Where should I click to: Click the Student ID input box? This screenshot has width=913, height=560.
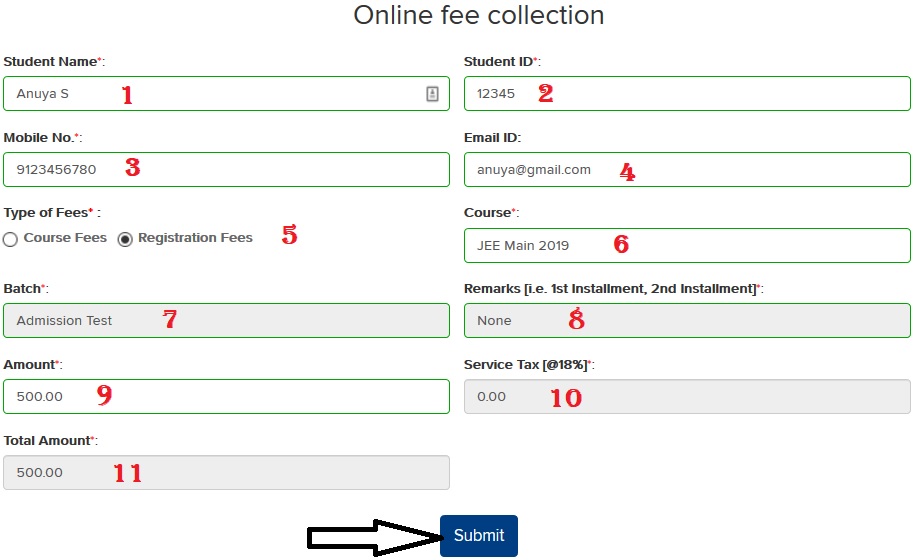(x=687, y=94)
